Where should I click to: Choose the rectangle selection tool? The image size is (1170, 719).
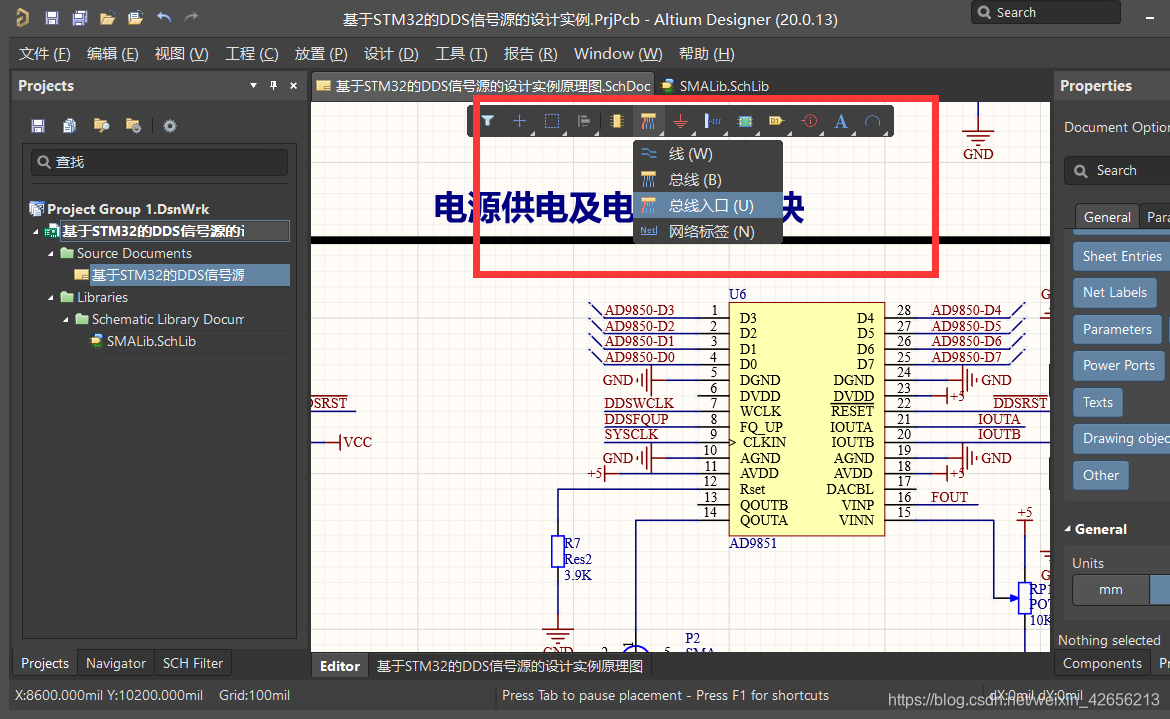coord(551,121)
